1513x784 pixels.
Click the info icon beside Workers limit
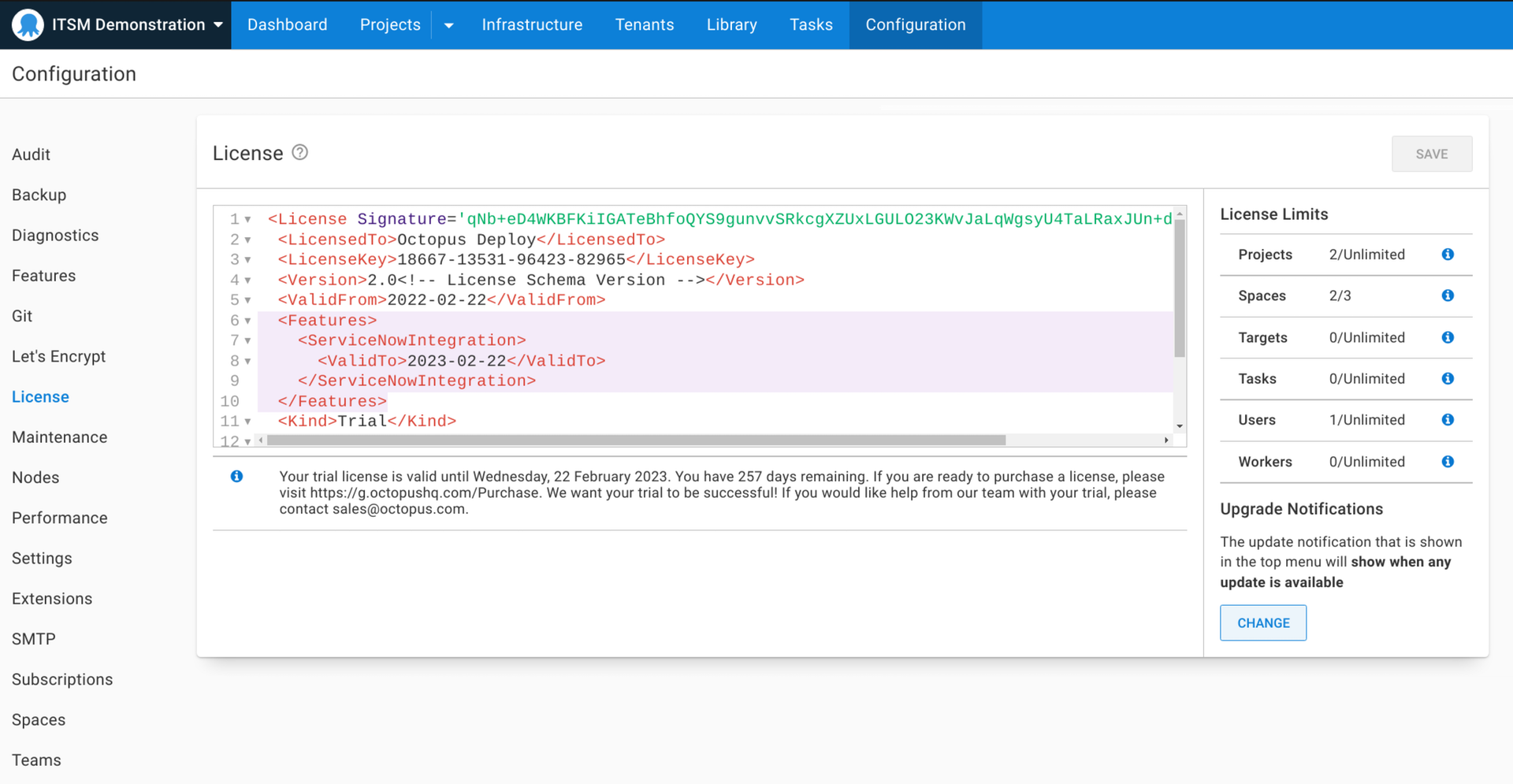coord(1448,462)
